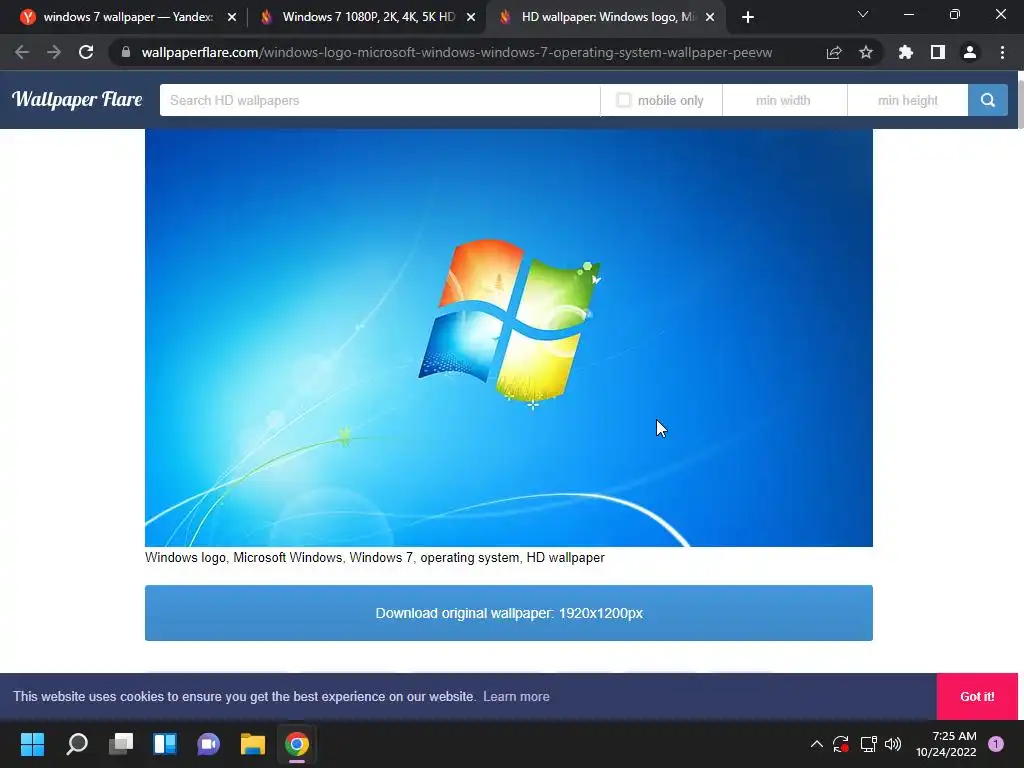Open notification center badge
Image resolution: width=1024 pixels, height=768 pixels.
996,744
